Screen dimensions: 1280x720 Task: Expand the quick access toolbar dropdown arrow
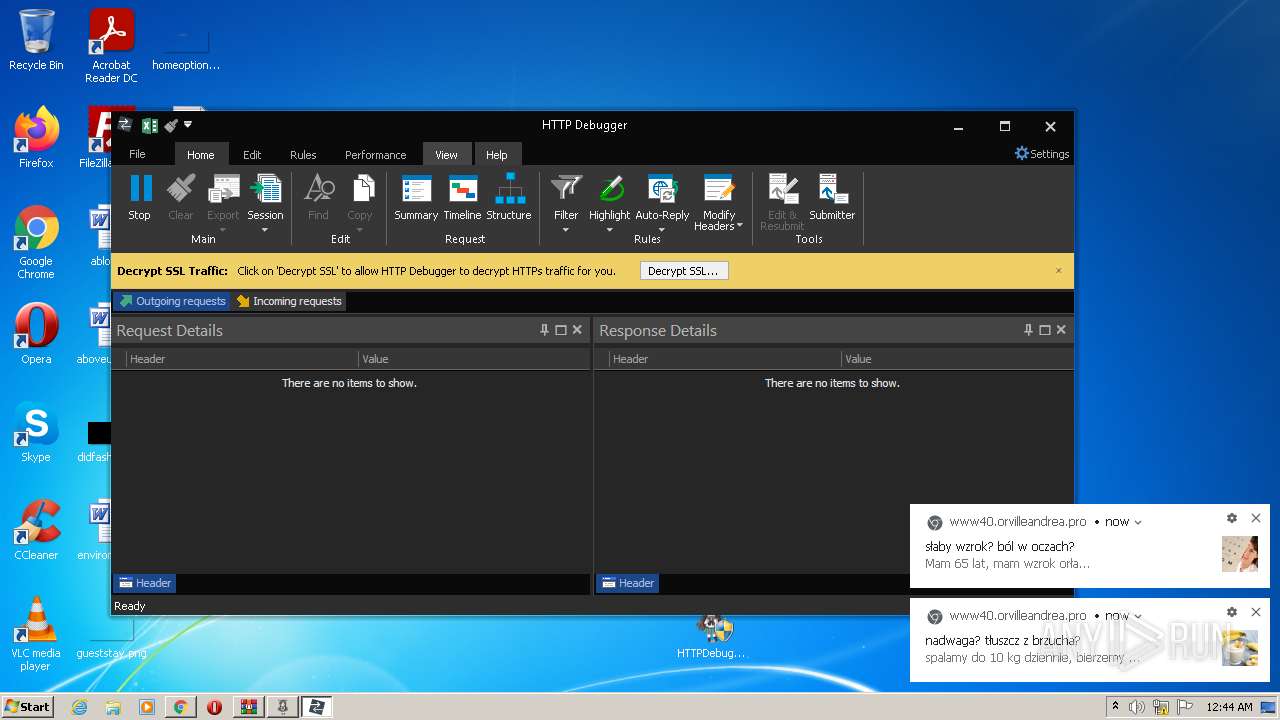[188, 125]
